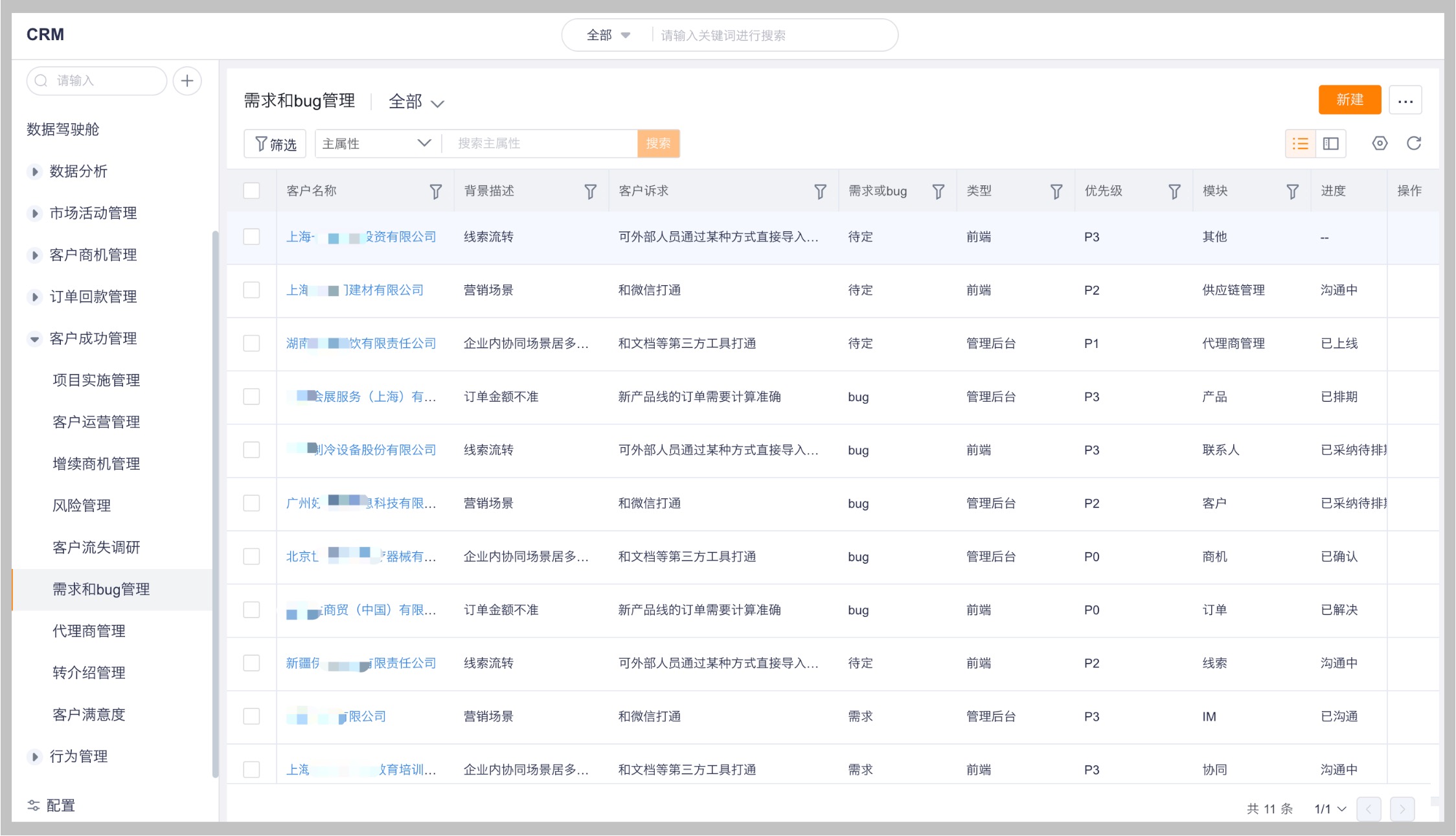Open 转介绍管理 in the sidebar
Screen dimensions: 1456x836
coord(89,673)
